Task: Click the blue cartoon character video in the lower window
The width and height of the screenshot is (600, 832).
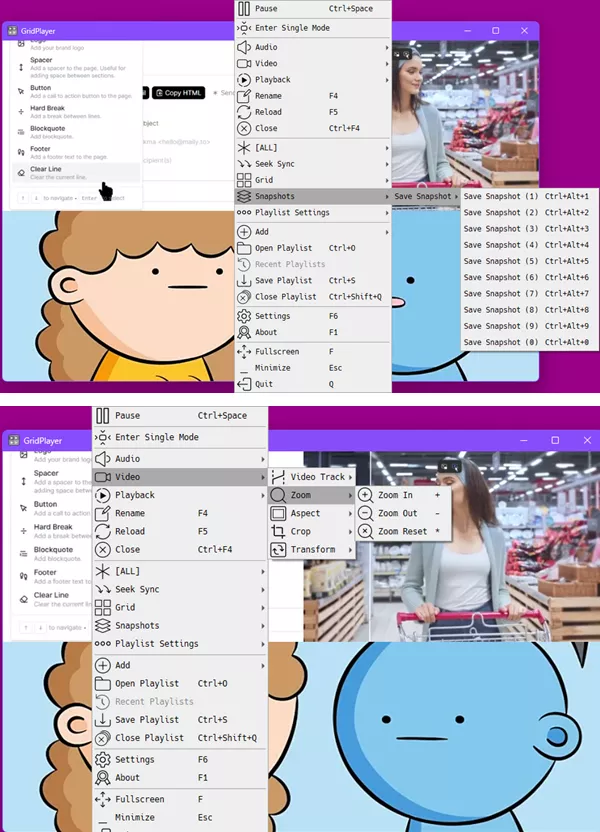Action: pos(451,735)
